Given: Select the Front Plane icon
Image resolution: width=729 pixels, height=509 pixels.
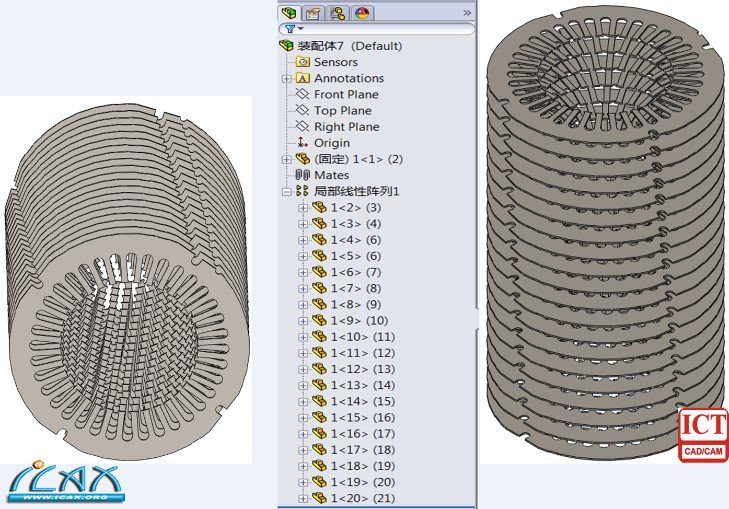Looking at the screenshot, I should click(x=303, y=94).
